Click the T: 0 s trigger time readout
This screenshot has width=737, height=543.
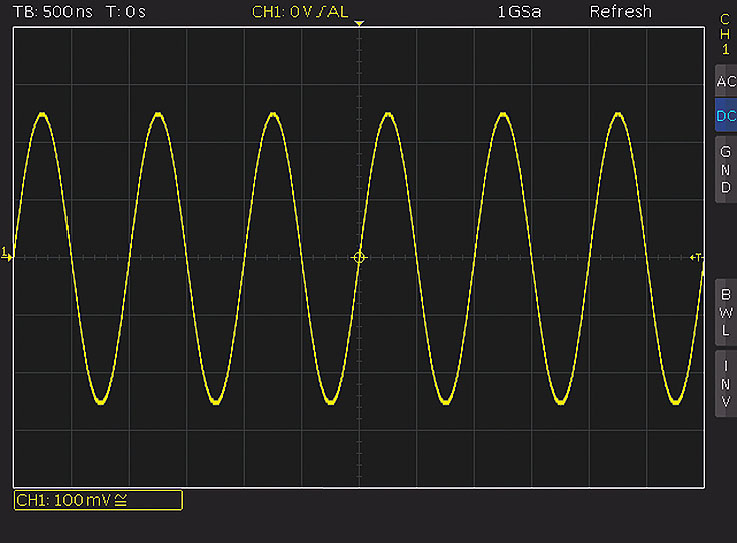126,12
